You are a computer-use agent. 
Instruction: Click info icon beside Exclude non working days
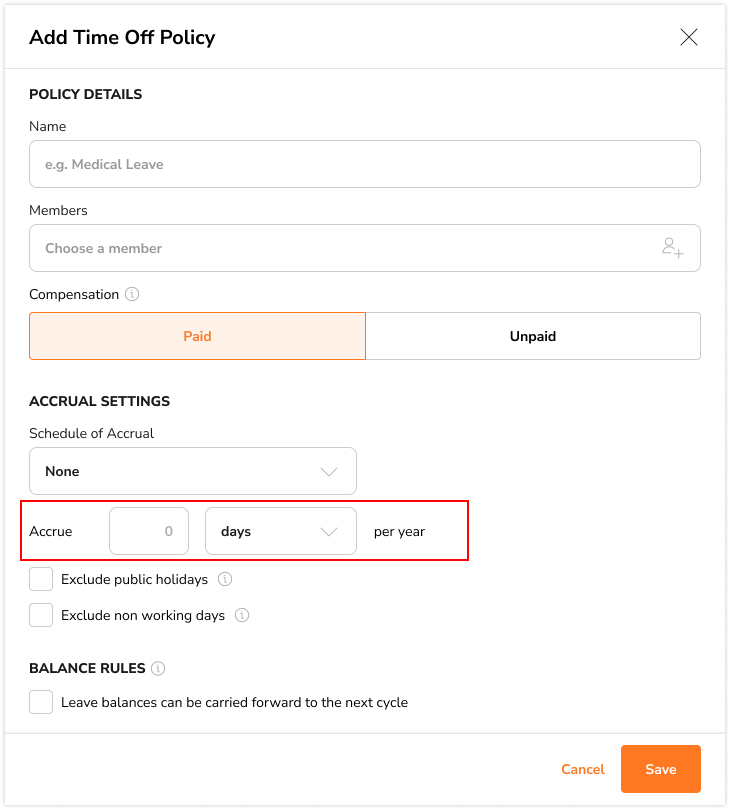(241, 615)
